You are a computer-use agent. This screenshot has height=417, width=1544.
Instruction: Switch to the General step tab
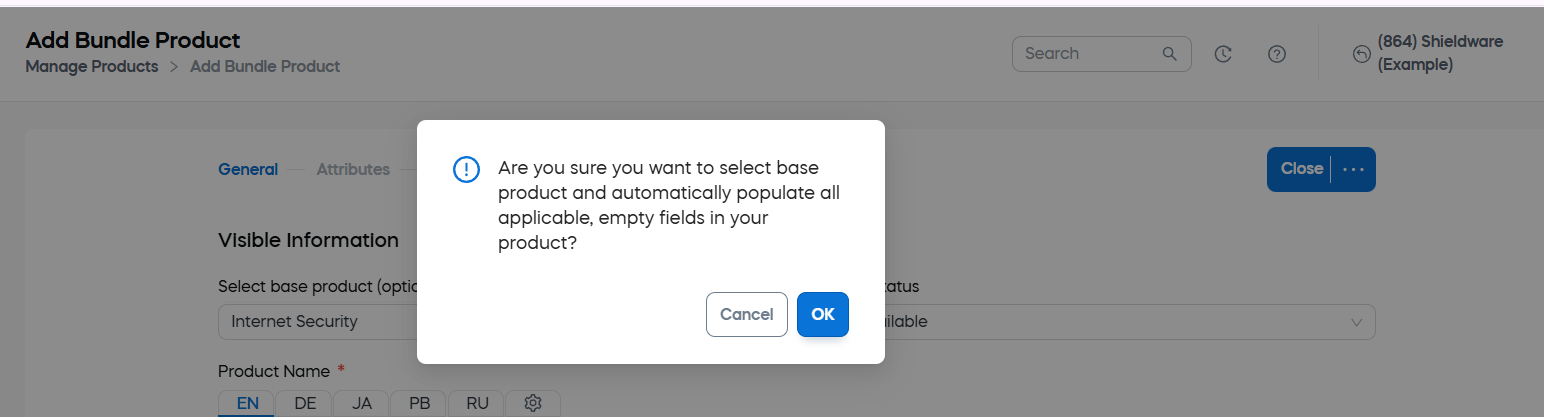248,169
